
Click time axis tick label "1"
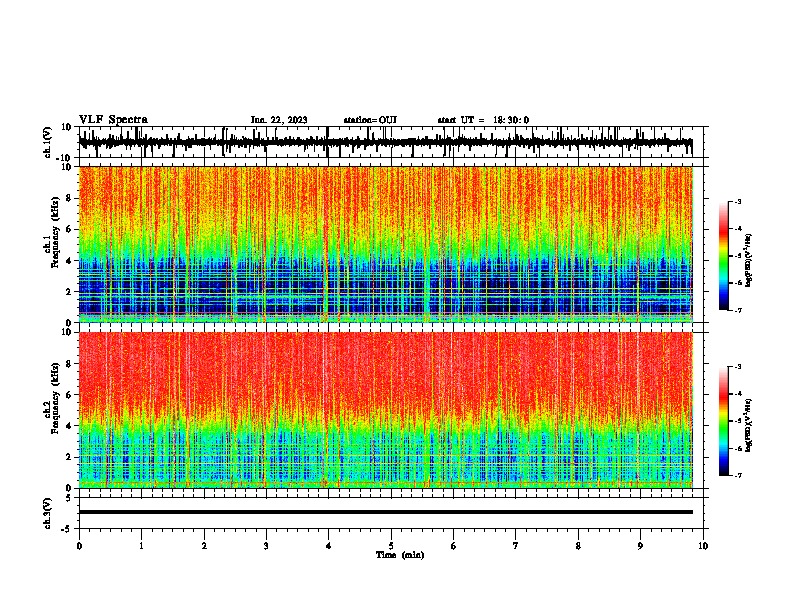[x=141, y=546]
